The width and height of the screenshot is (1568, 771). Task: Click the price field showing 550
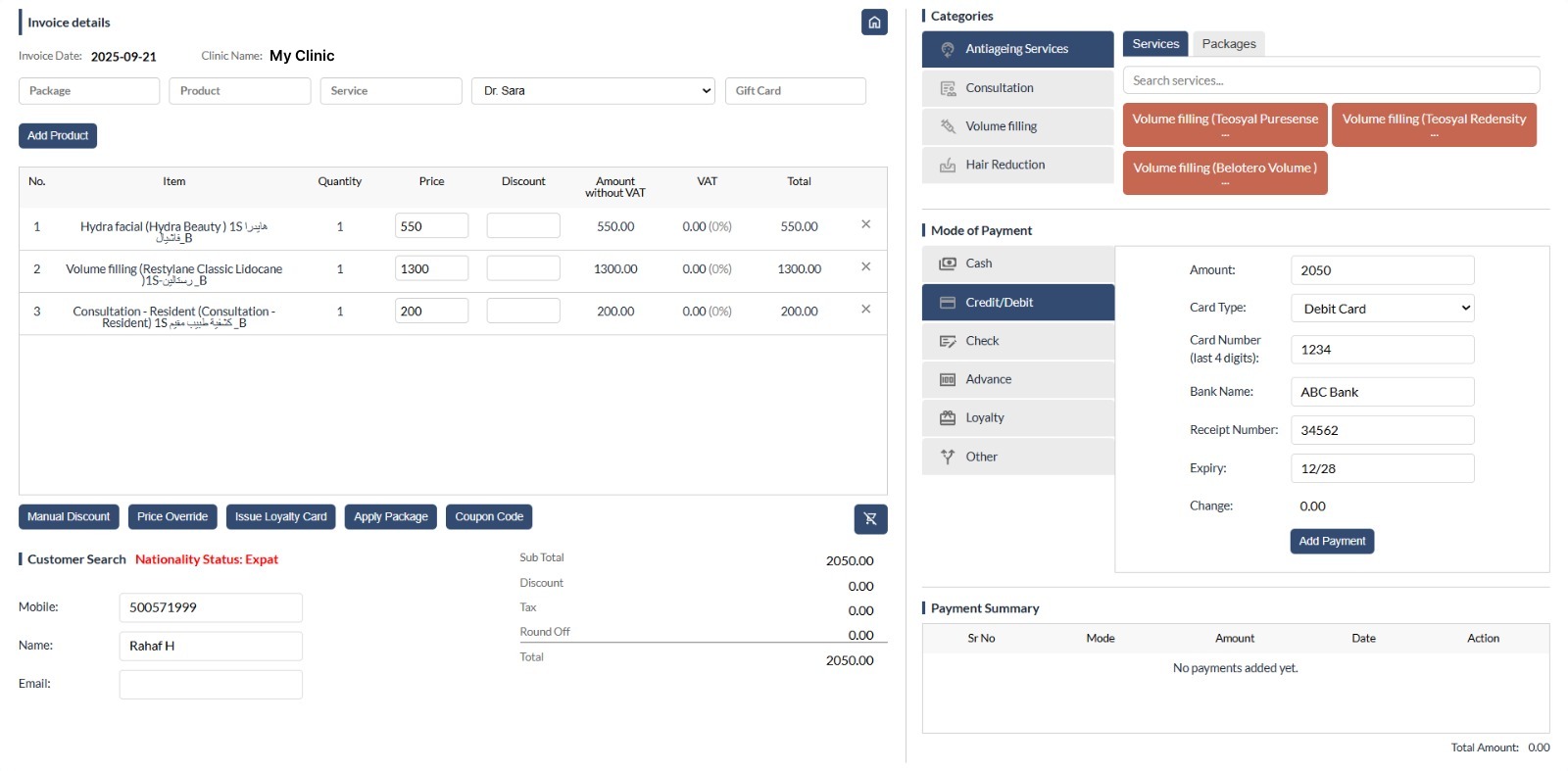pos(431,226)
